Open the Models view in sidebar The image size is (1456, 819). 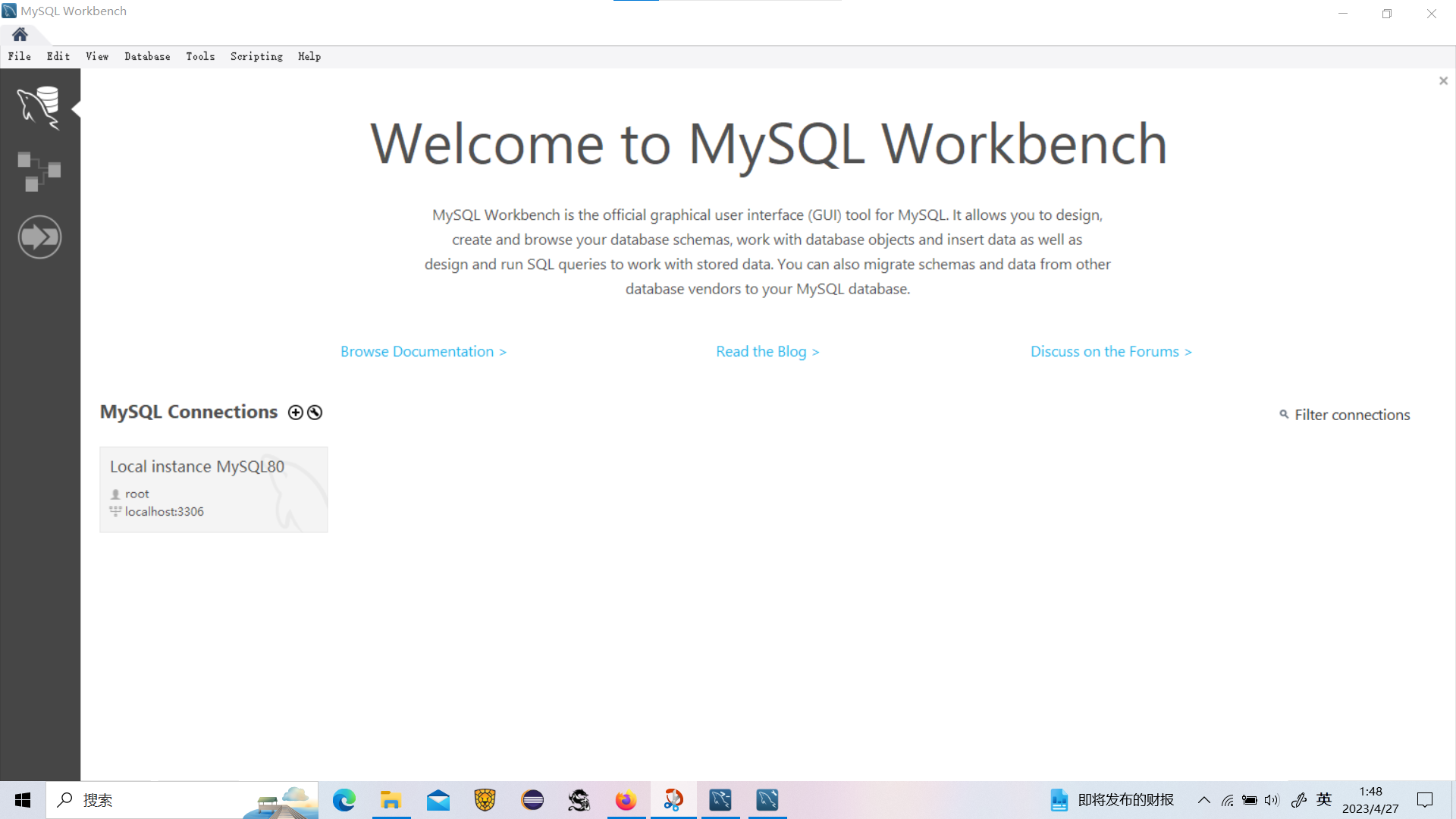[39, 171]
